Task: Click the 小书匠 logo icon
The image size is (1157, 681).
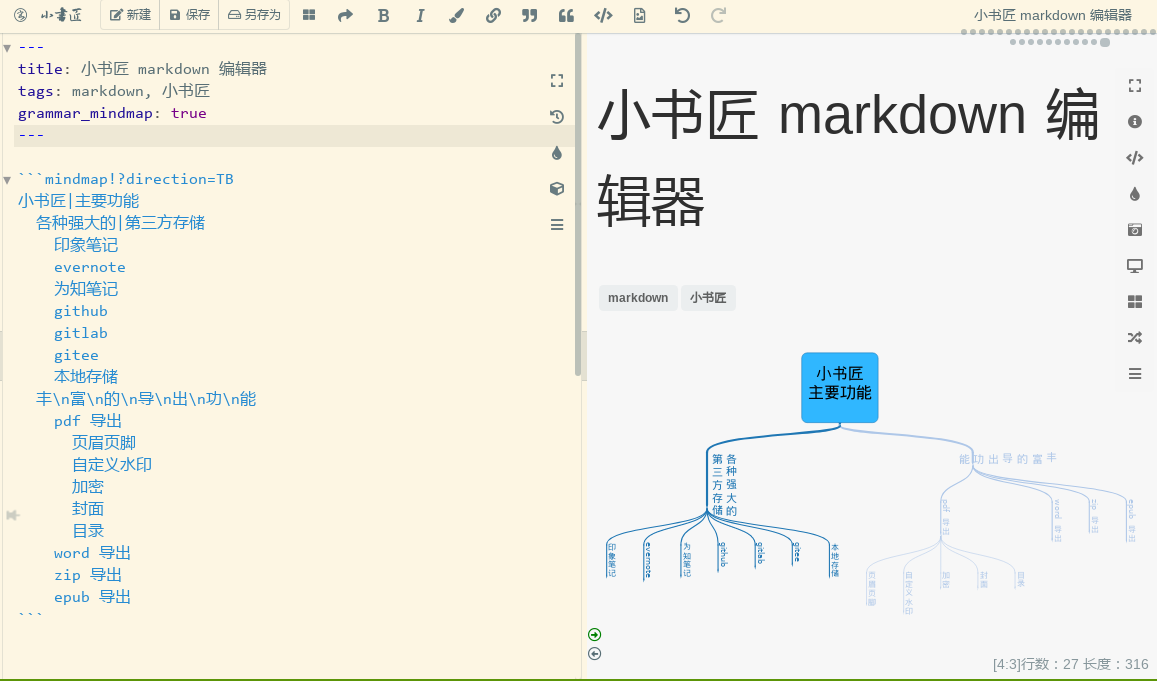Action: (21, 15)
